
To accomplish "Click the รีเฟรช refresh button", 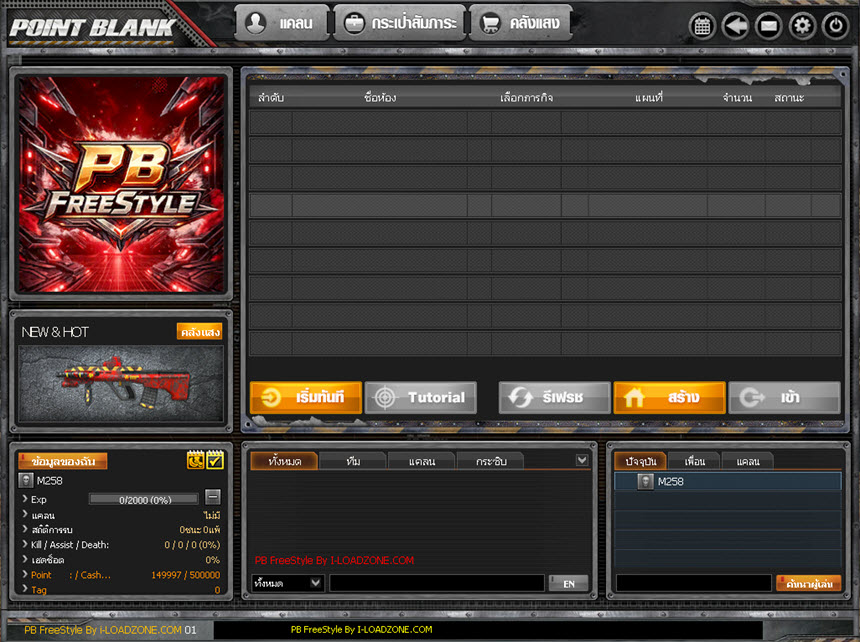I will tap(555, 397).
